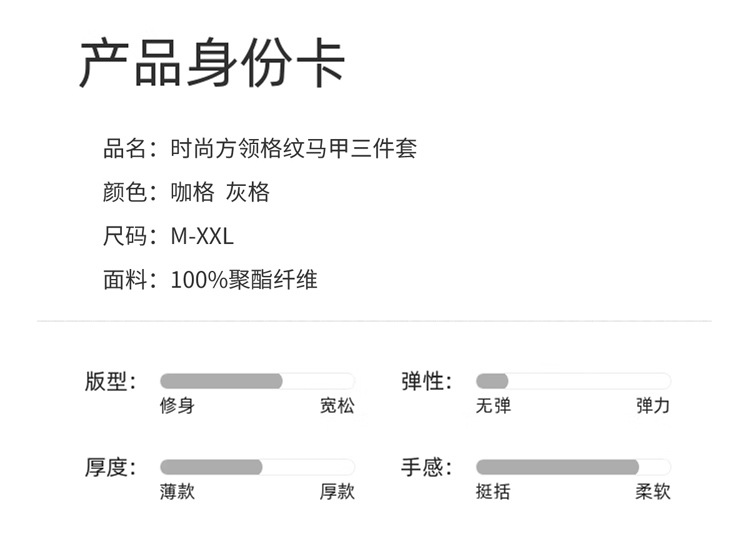Image resolution: width=750 pixels, height=539 pixels.
Task: Click the 厚度 thickness slider bar
Action: 257,467
